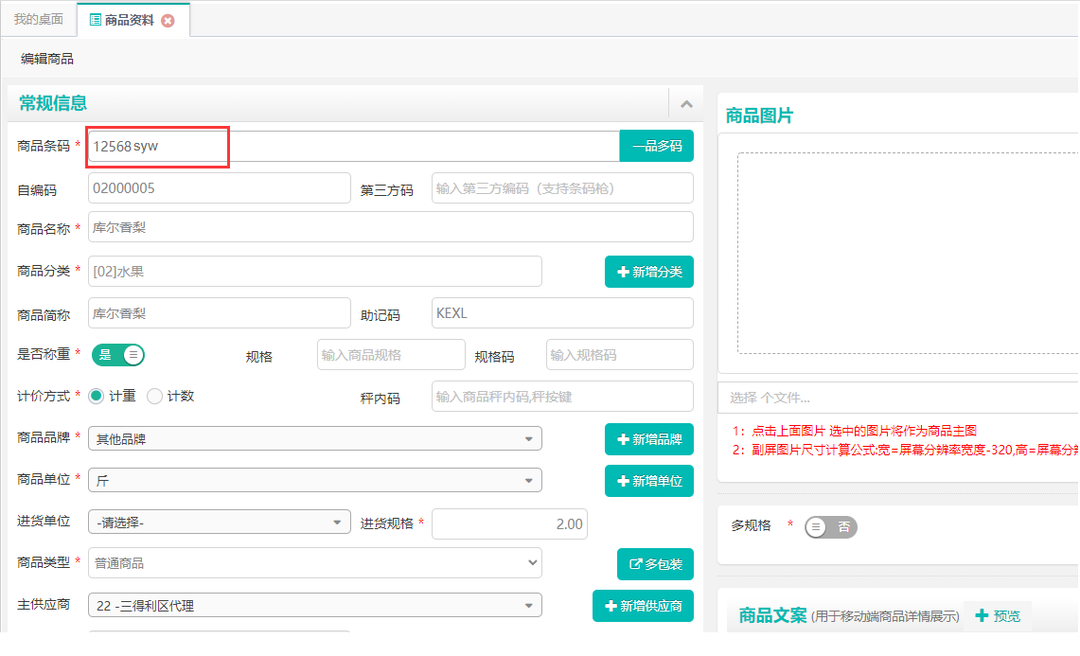Click the 新增分类 add category button
The width and height of the screenshot is (1080, 656).
(649, 272)
